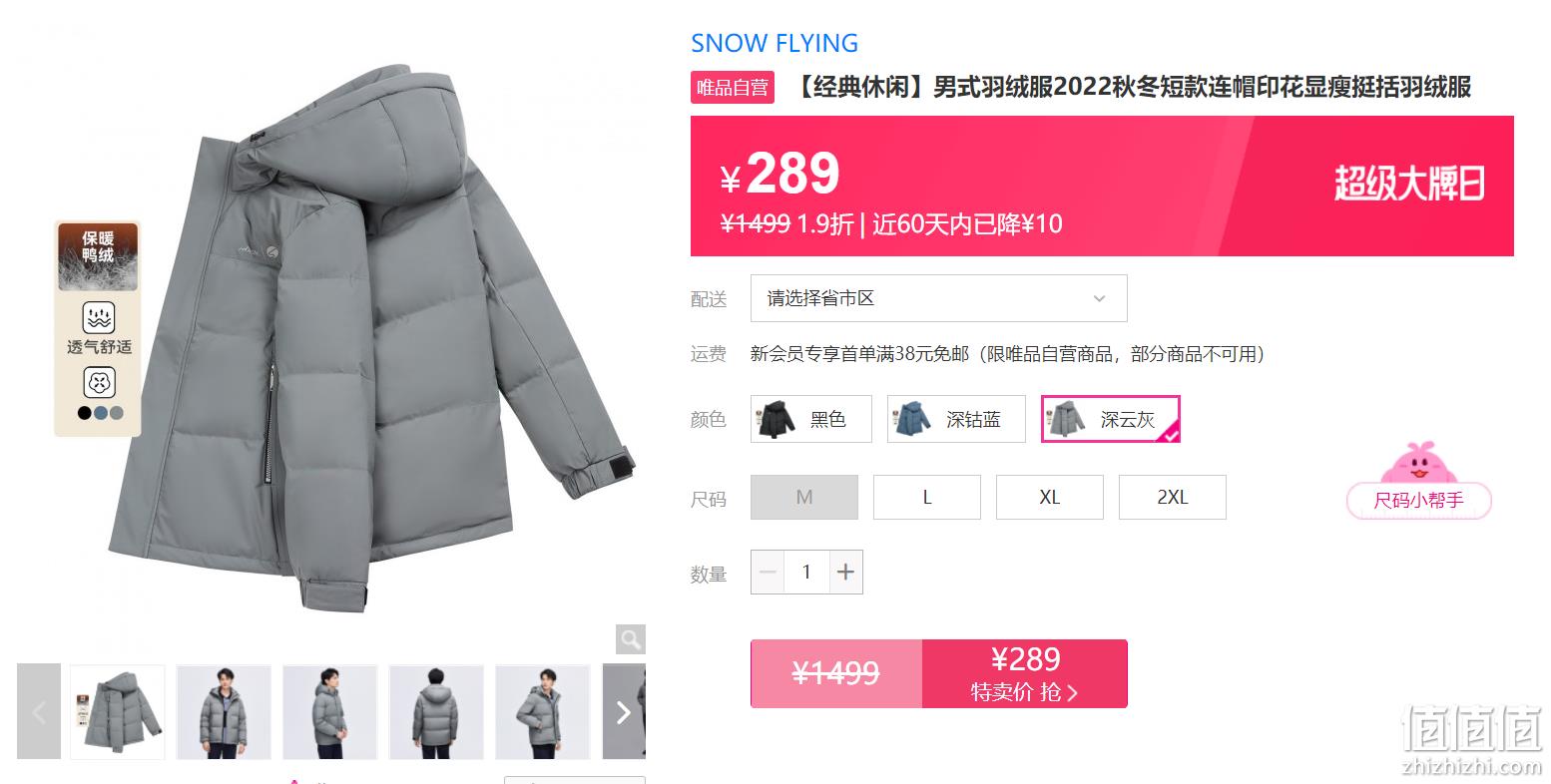Choose size 2XL
The height and width of the screenshot is (784, 1551).
(1173, 497)
